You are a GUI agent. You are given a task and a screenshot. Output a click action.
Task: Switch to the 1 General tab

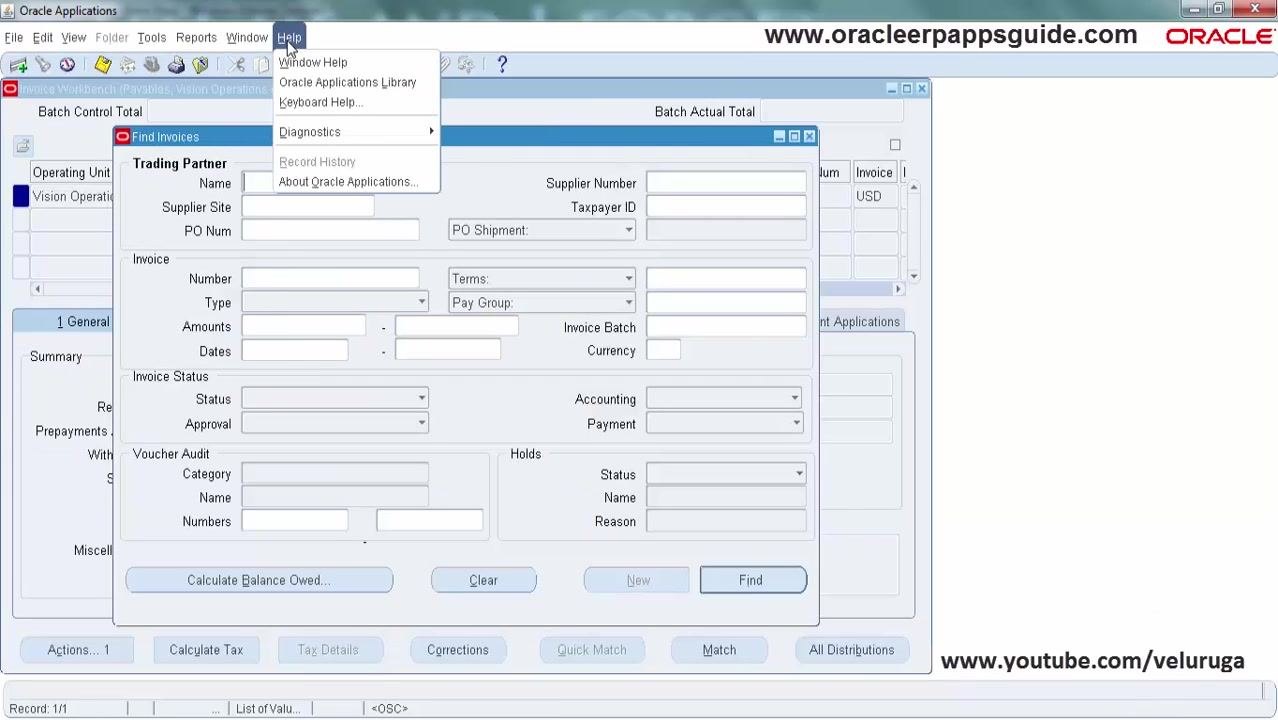tap(83, 322)
